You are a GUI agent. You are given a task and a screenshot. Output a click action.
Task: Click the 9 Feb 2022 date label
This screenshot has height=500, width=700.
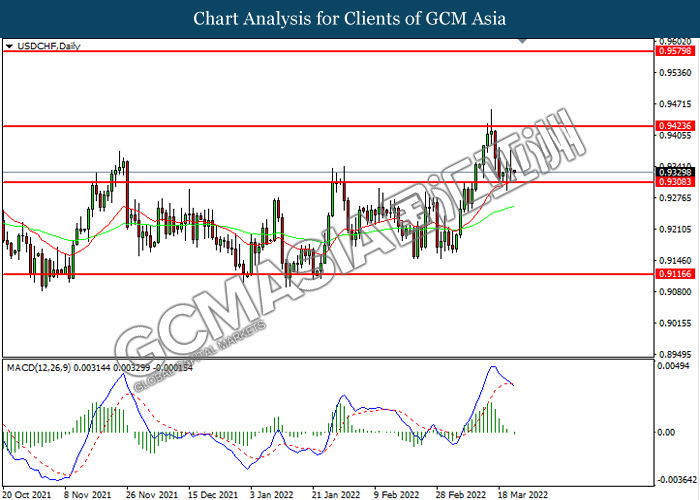(x=397, y=495)
